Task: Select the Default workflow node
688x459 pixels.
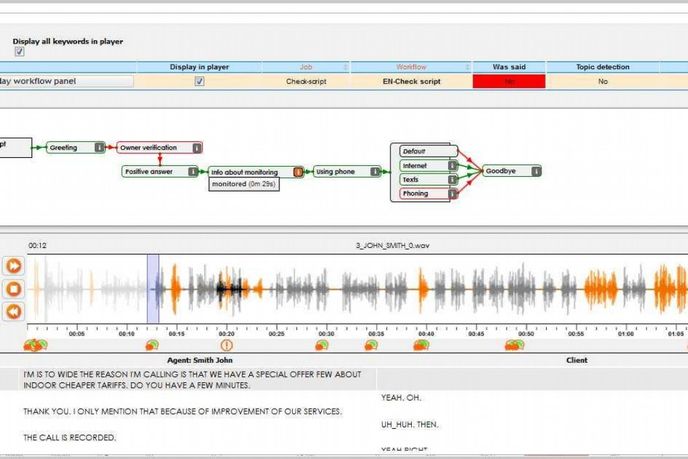Action: point(428,151)
